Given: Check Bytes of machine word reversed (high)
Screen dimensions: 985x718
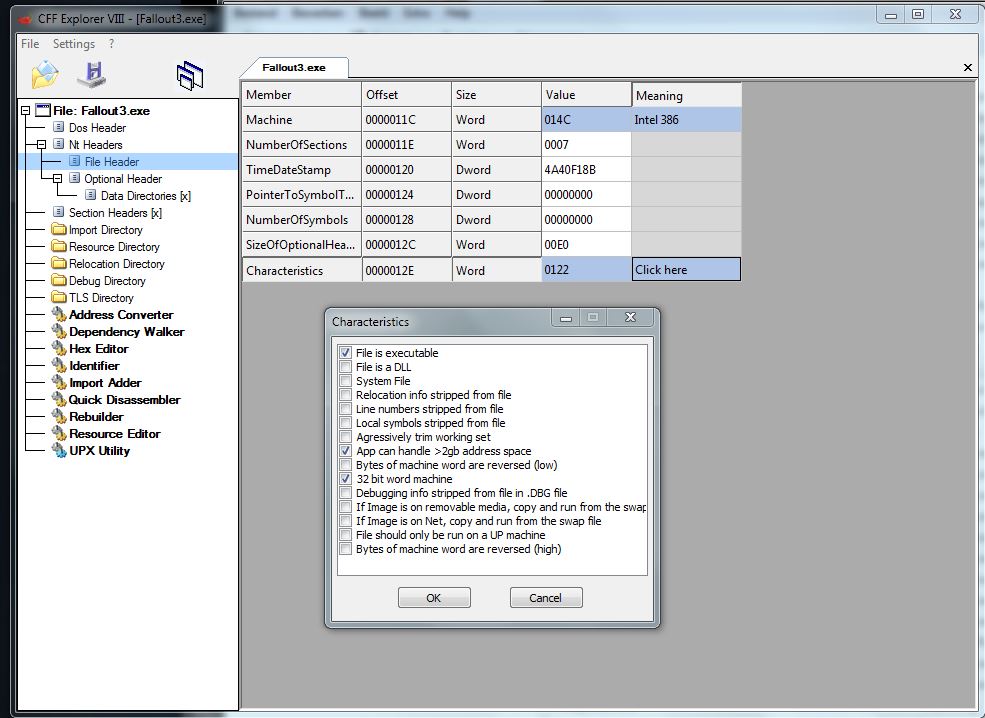Looking at the screenshot, I should click(x=346, y=548).
